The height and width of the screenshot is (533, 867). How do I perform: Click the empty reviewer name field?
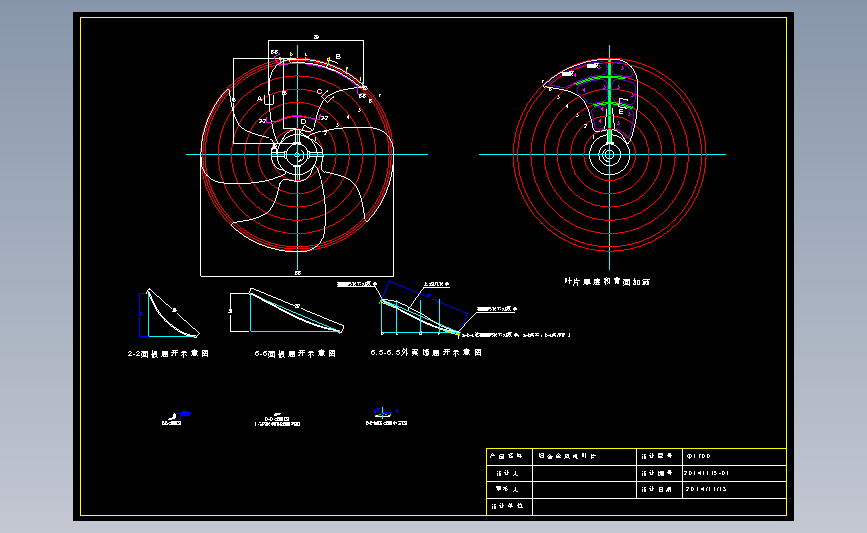point(584,490)
